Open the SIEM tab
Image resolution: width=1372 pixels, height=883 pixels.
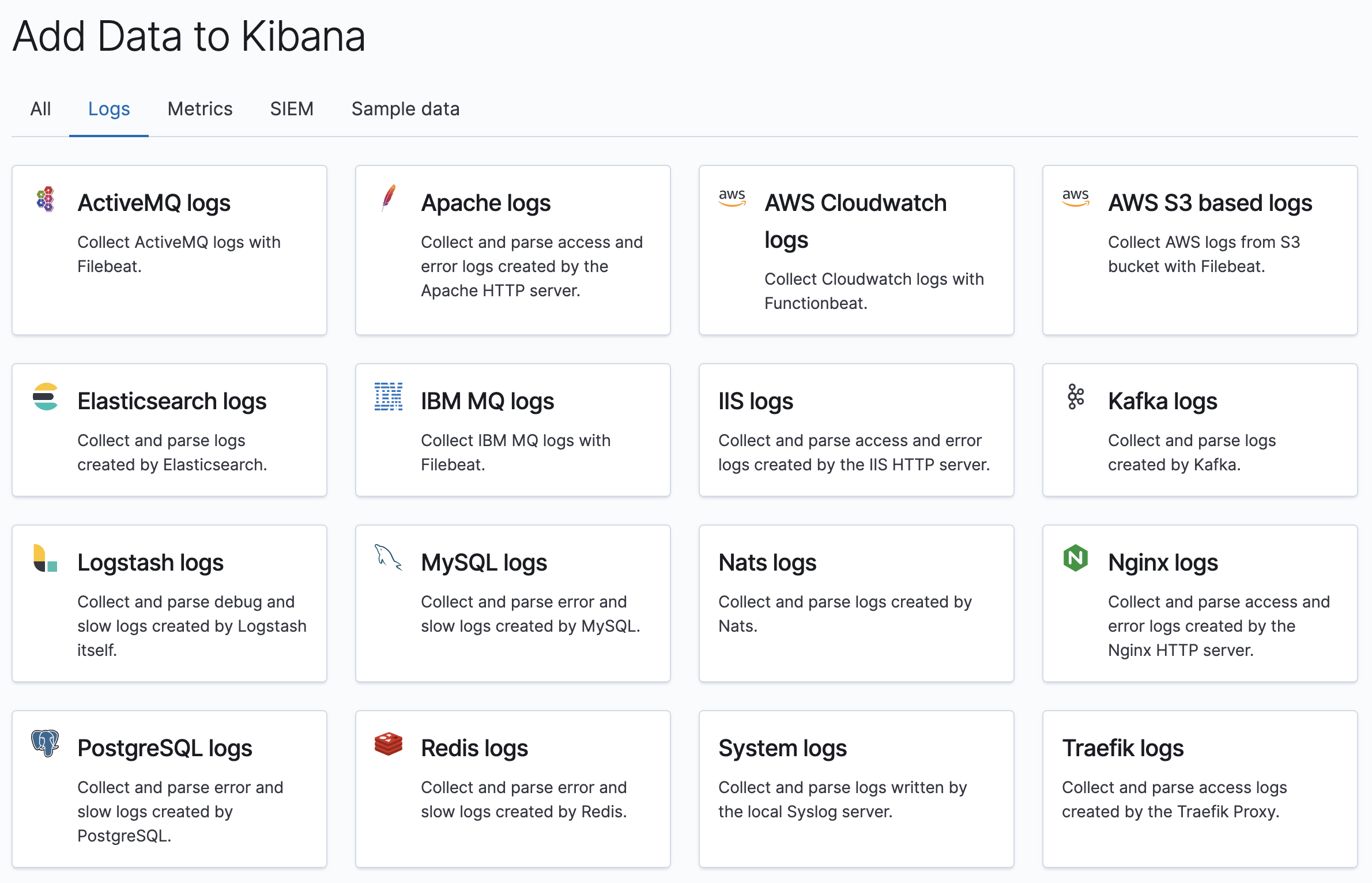click(292, 108)
